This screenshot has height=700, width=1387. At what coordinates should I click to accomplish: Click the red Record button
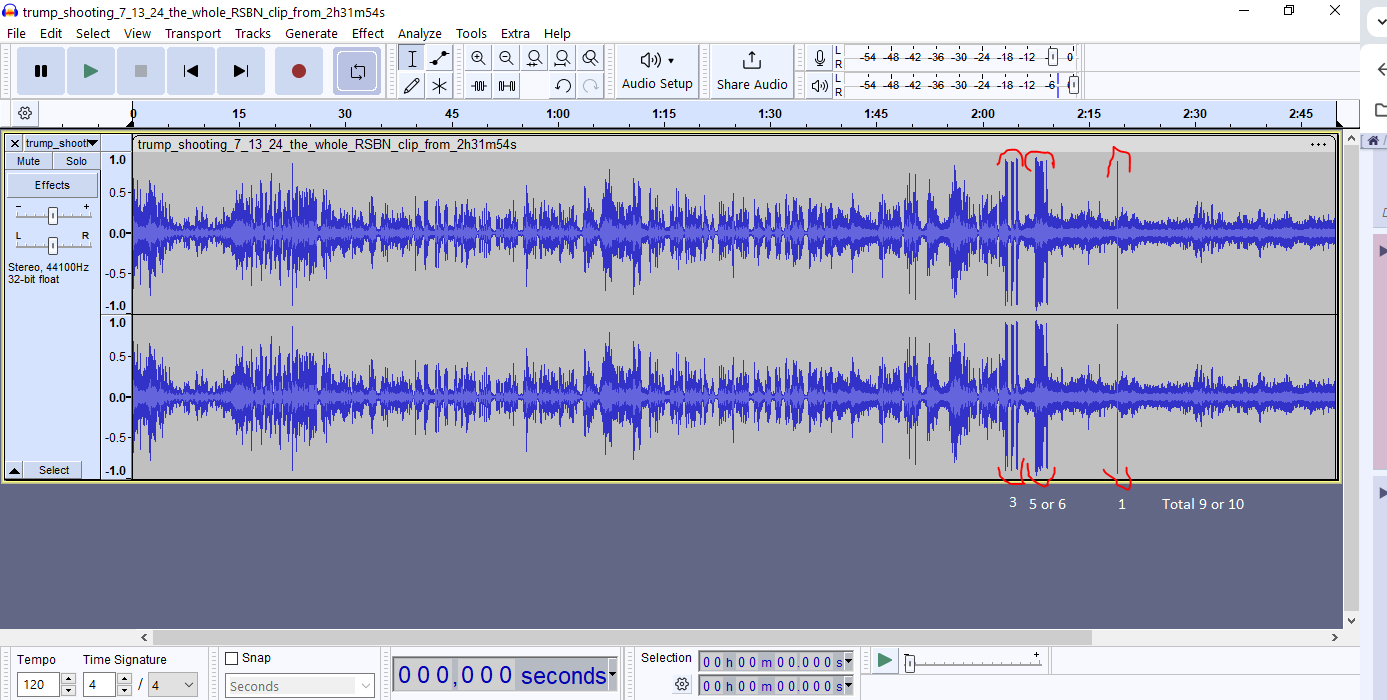tap(298, 71)
